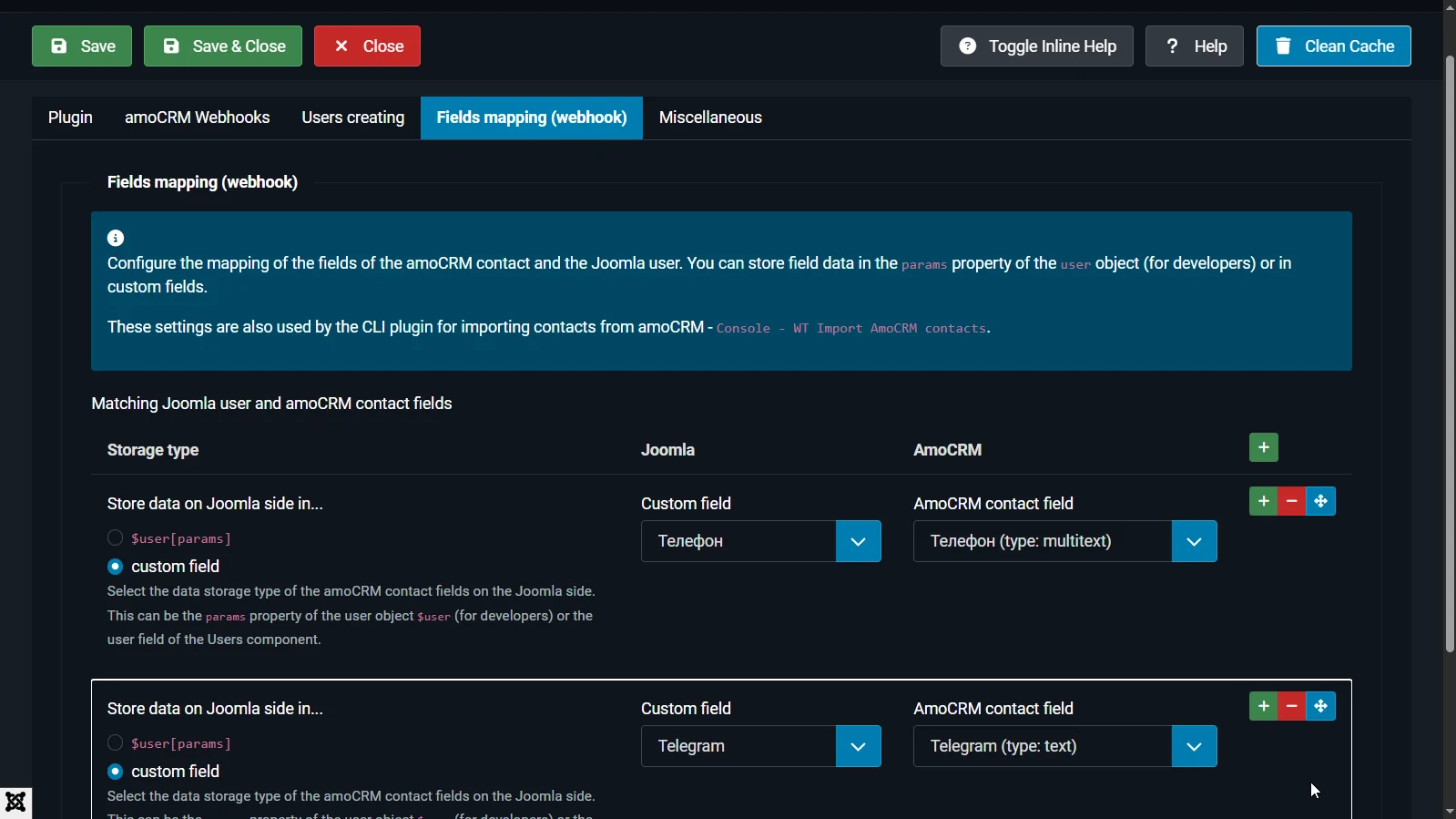Switch to the Plugin tab
1456x819 pixels.
point(70,118)
